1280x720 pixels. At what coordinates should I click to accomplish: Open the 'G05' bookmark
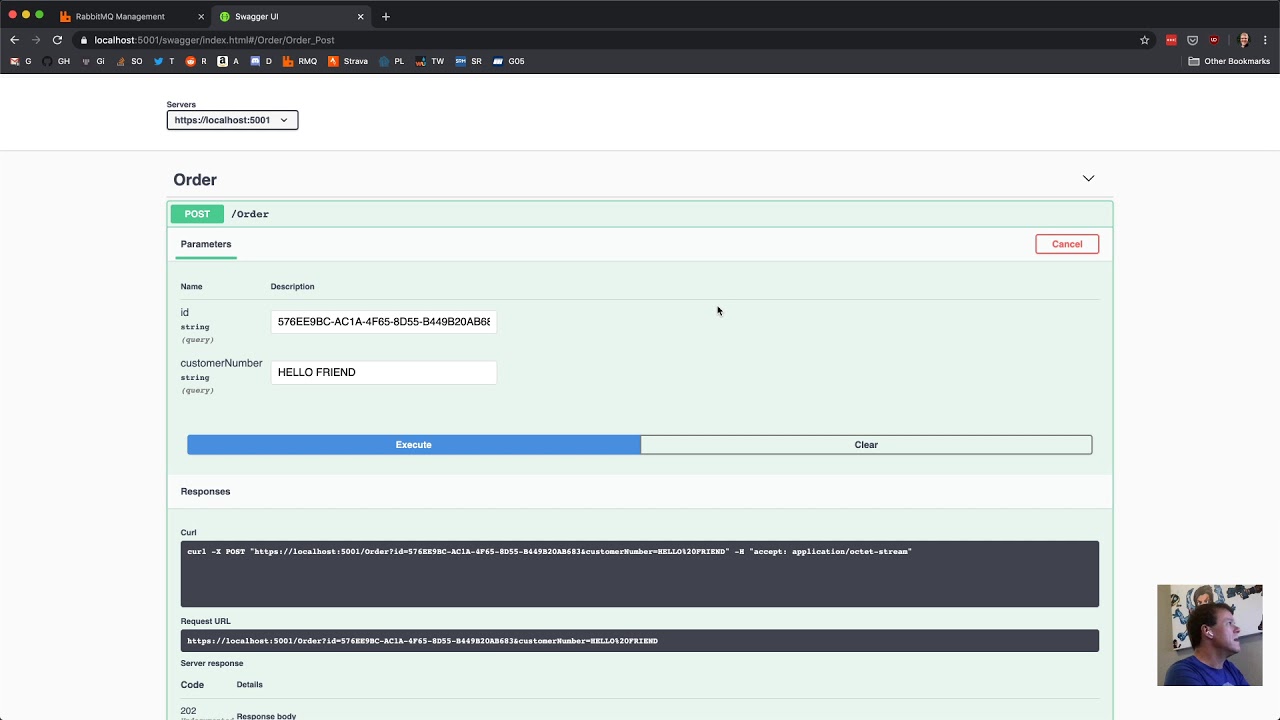(x=508, y=61)
